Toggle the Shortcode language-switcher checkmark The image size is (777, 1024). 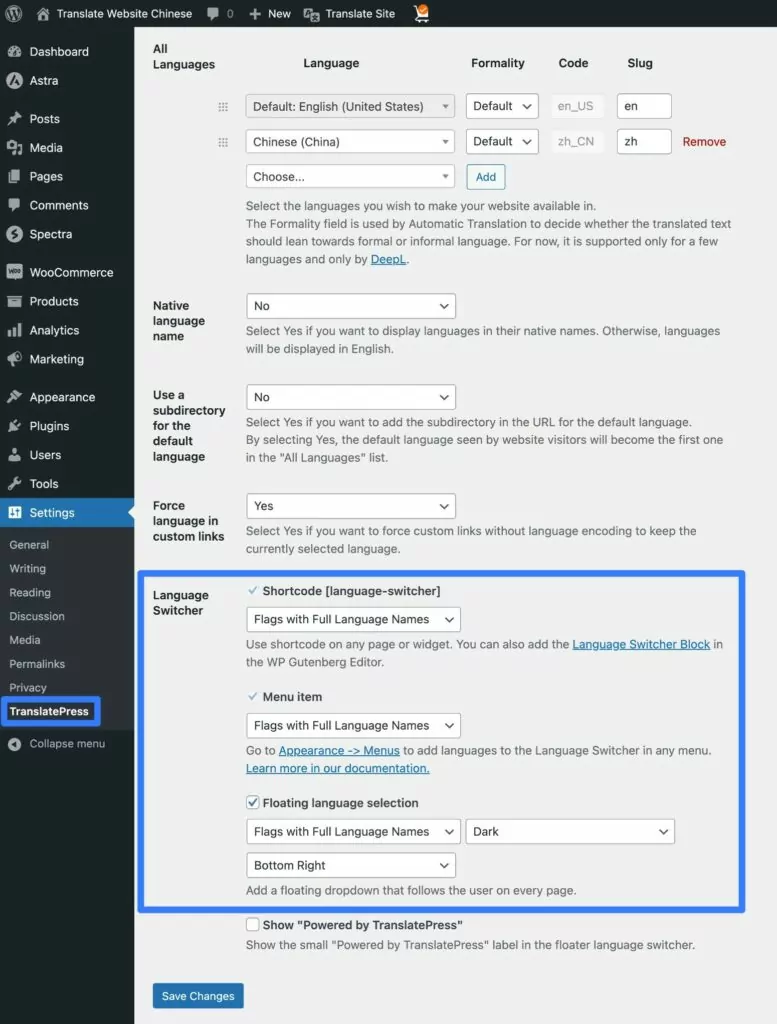252,590
